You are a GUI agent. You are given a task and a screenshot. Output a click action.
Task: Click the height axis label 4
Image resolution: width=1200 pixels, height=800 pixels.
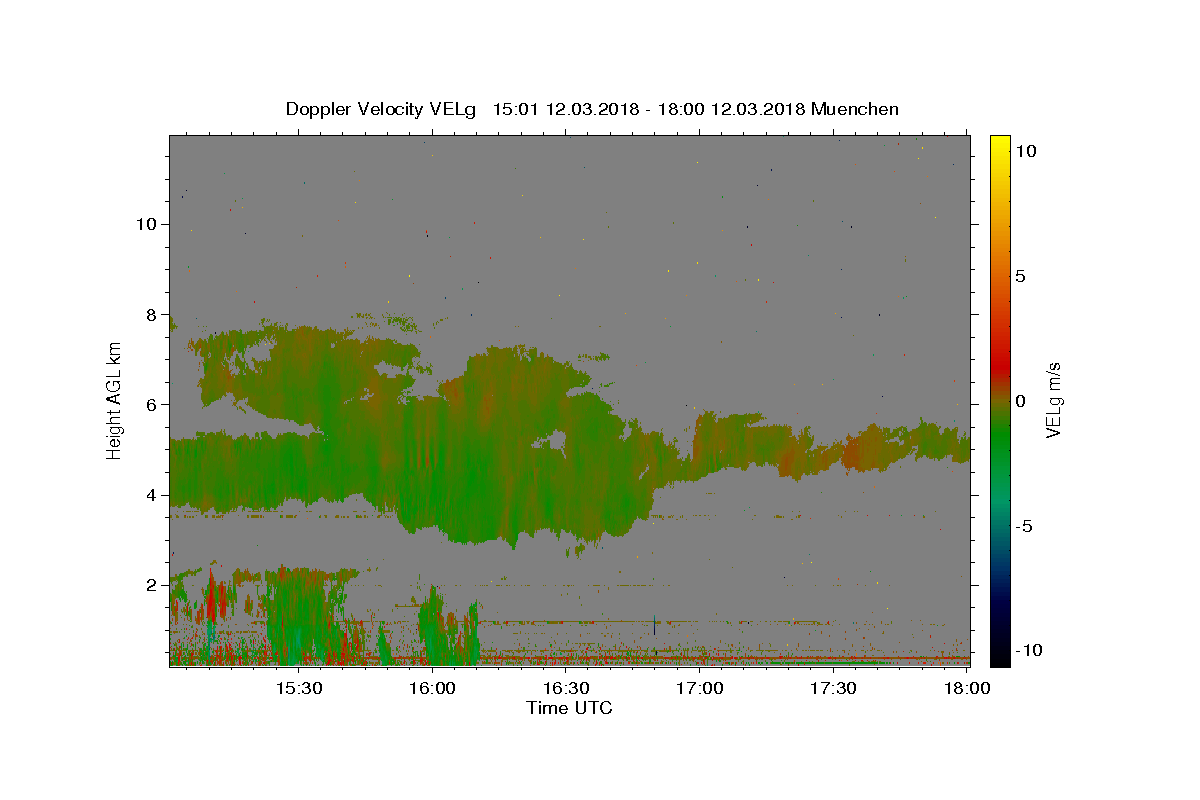(152, 495)
